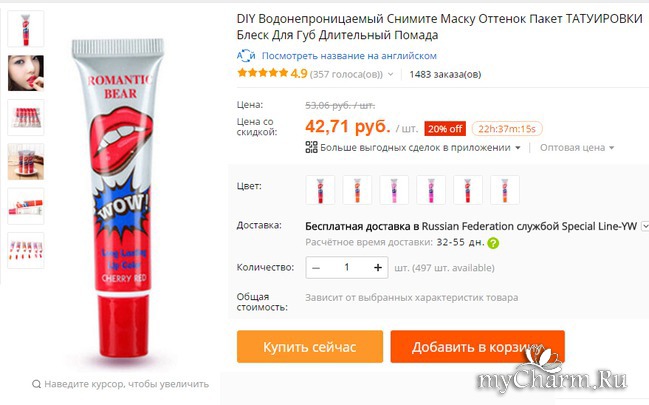Select the top single tube thumbnail
The width and height of the screenshot is (649, 405).
pyautogui.click(x=26, y=29)
